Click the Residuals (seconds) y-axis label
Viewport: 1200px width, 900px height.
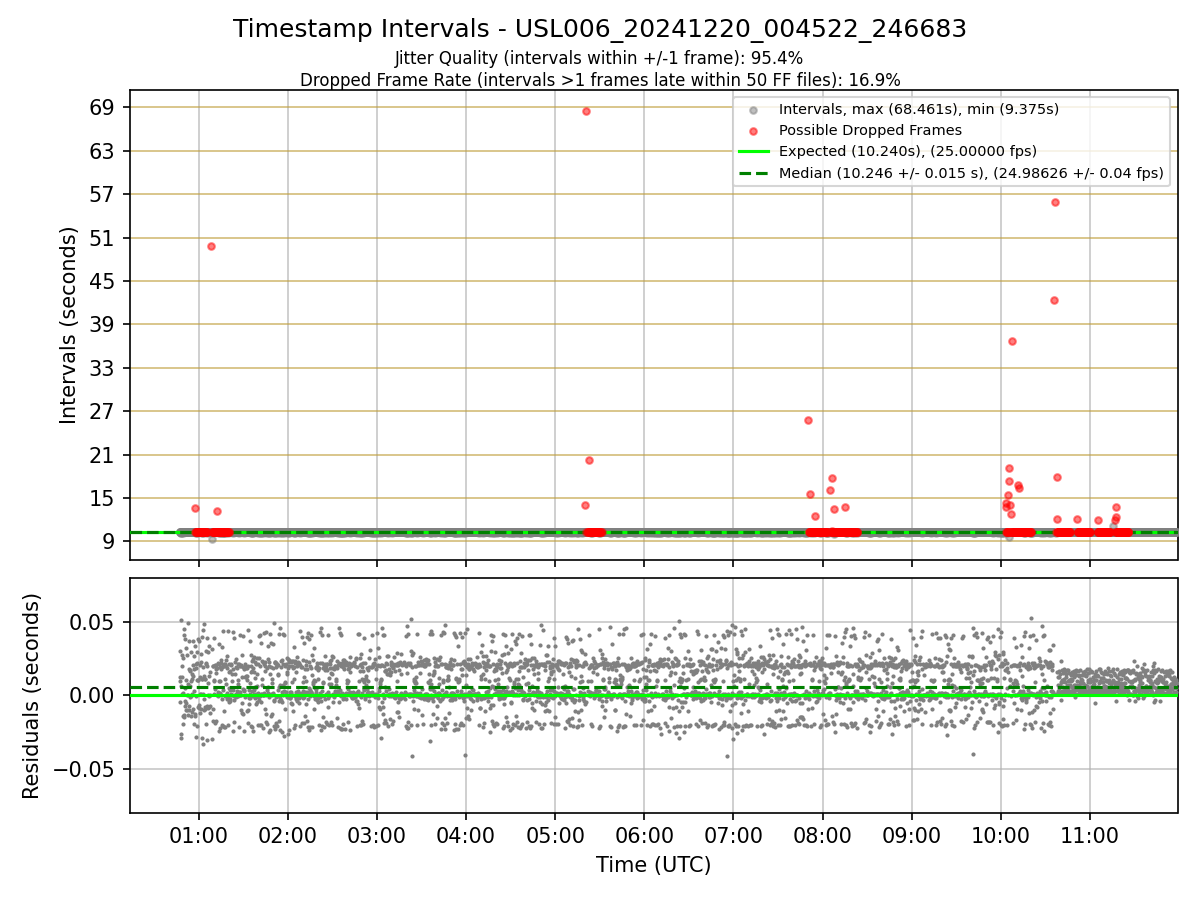(x=31, y=696)
